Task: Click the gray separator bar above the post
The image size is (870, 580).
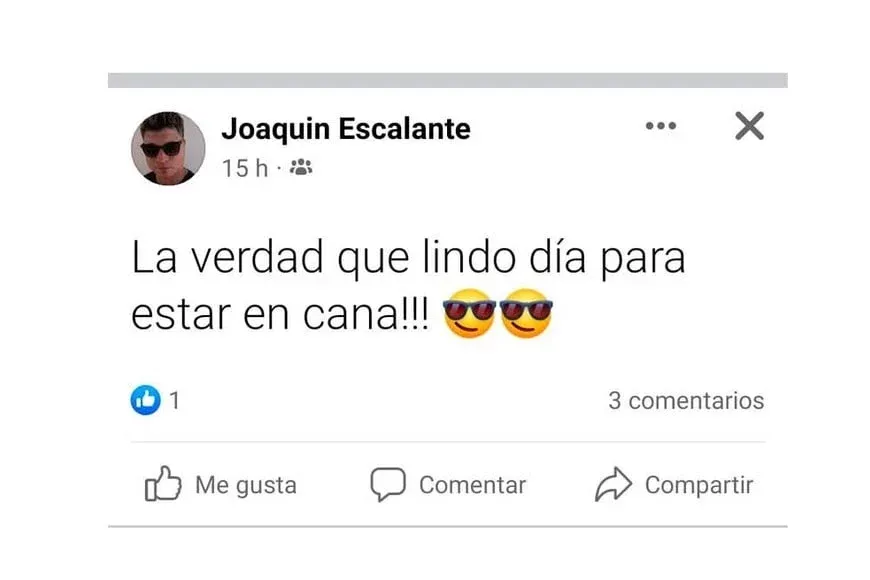Action: 448,80
